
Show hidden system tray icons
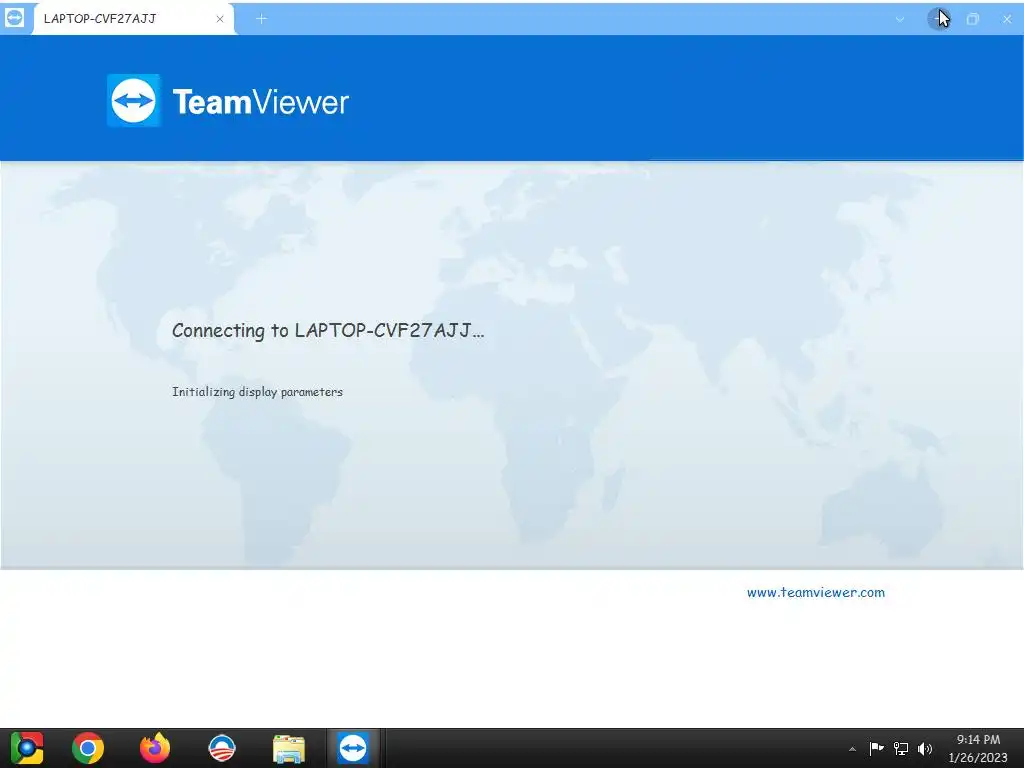tap(852, 749)
